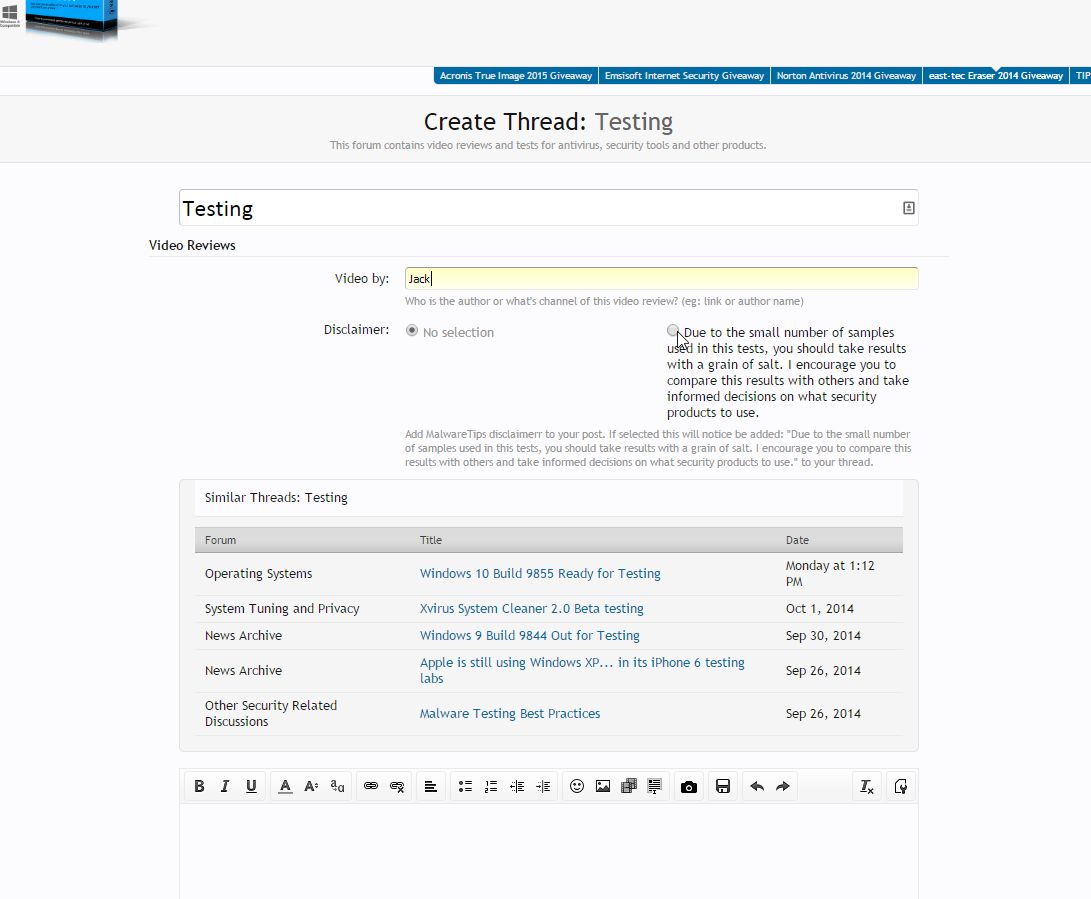Viewport: 1091px width, 899px height.
Task: Remove formatting with the Tx icon
Action: [x=867, y=786]
